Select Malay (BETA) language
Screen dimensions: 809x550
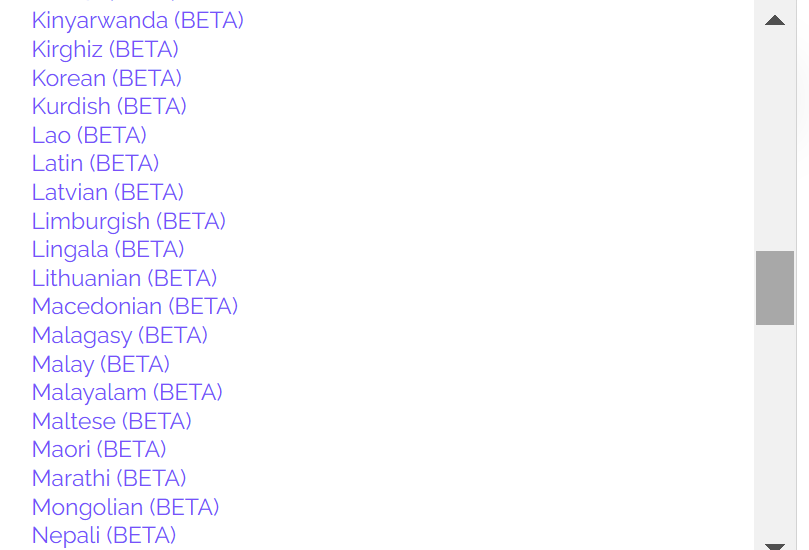tap(101, 365)
